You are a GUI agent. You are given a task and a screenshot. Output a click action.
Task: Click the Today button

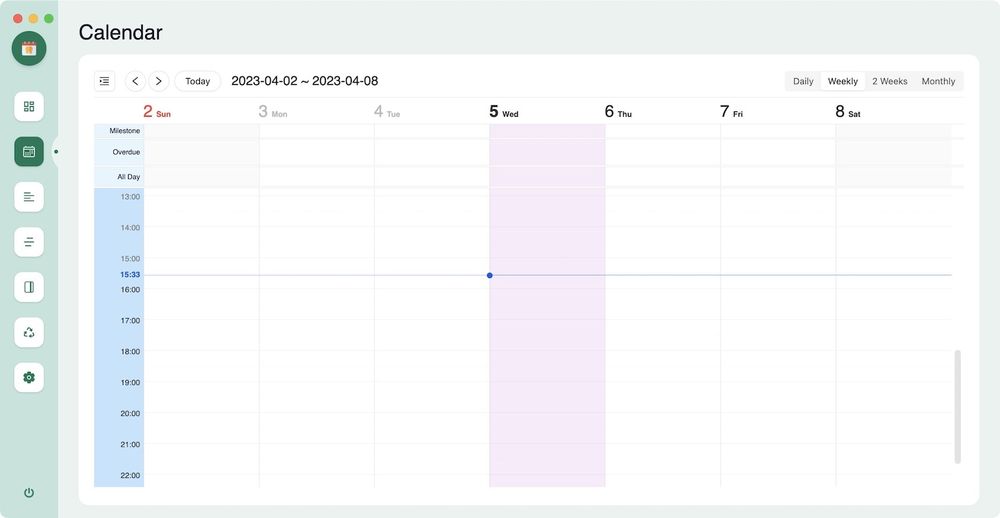point(198,81)
